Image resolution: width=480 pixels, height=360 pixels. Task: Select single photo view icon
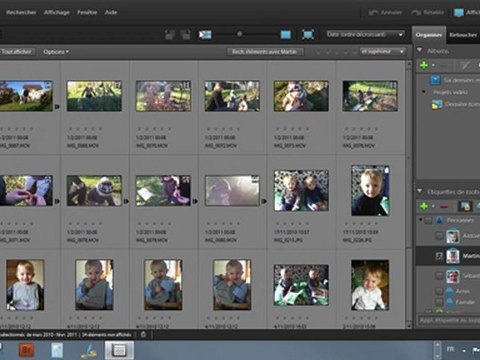285,34
